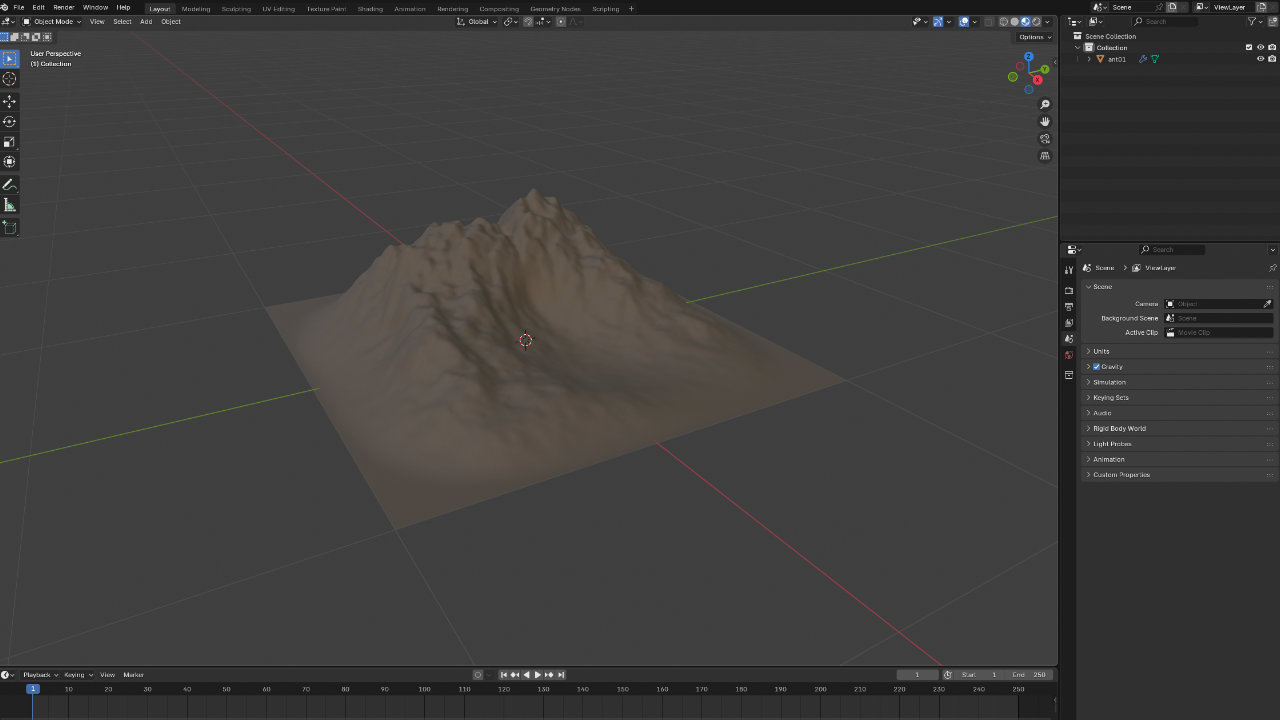Select the Add Cube tool
The image size is (1280, 720).
tap(10, 228)
